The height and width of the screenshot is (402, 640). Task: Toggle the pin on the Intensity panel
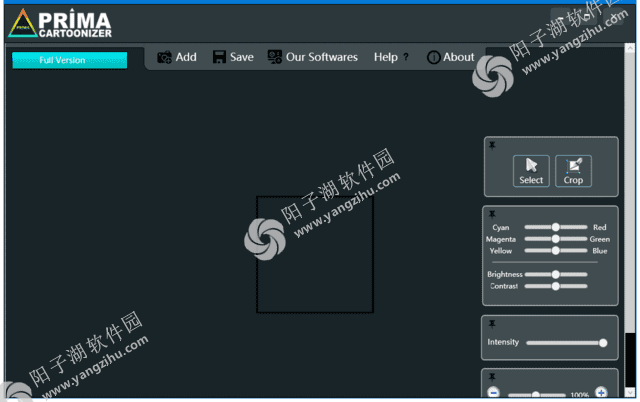click(492, 324)
